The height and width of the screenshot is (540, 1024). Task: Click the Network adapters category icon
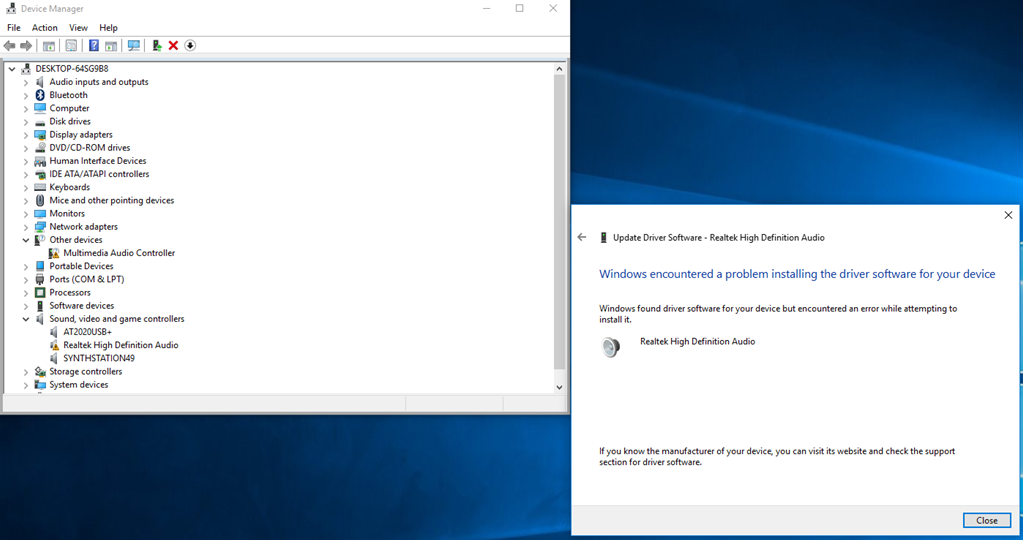tap(40, 227)
